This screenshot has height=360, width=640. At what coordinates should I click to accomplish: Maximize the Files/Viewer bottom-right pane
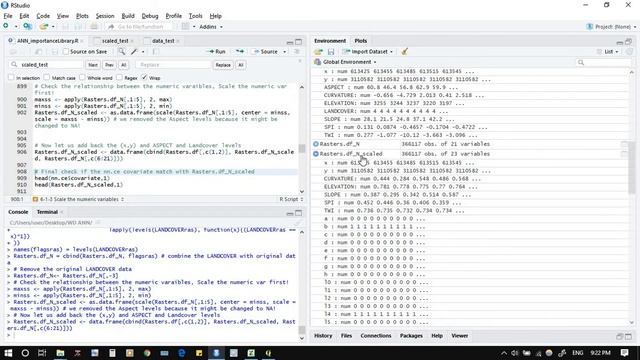[x=629, y=336]
